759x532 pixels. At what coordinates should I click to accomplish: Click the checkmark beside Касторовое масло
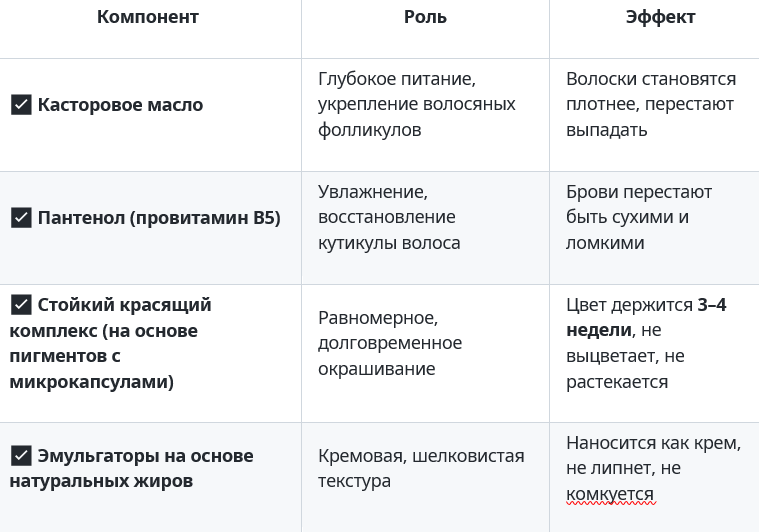tap(21, 105)
